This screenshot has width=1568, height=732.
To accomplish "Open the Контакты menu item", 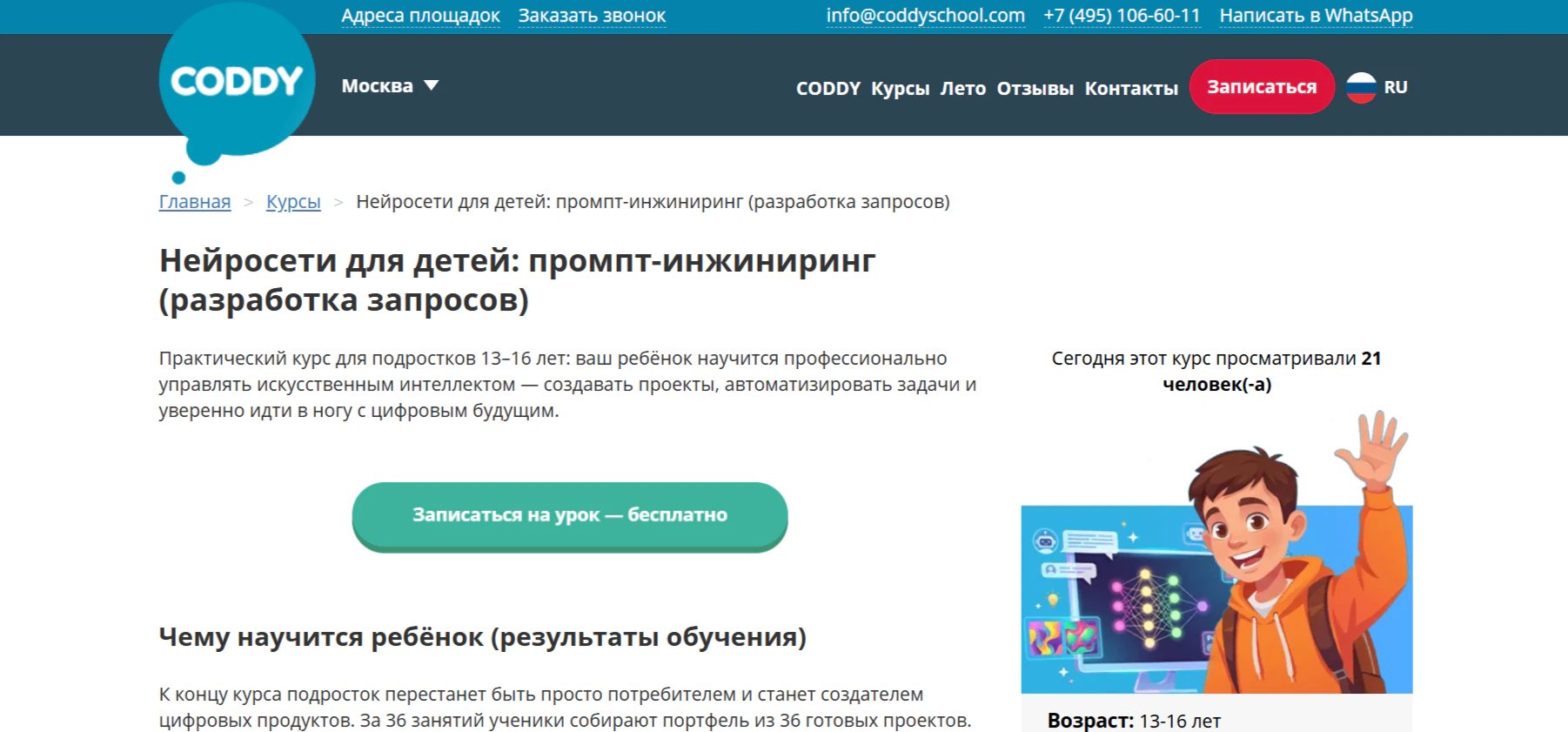I will pos(1131,89).
